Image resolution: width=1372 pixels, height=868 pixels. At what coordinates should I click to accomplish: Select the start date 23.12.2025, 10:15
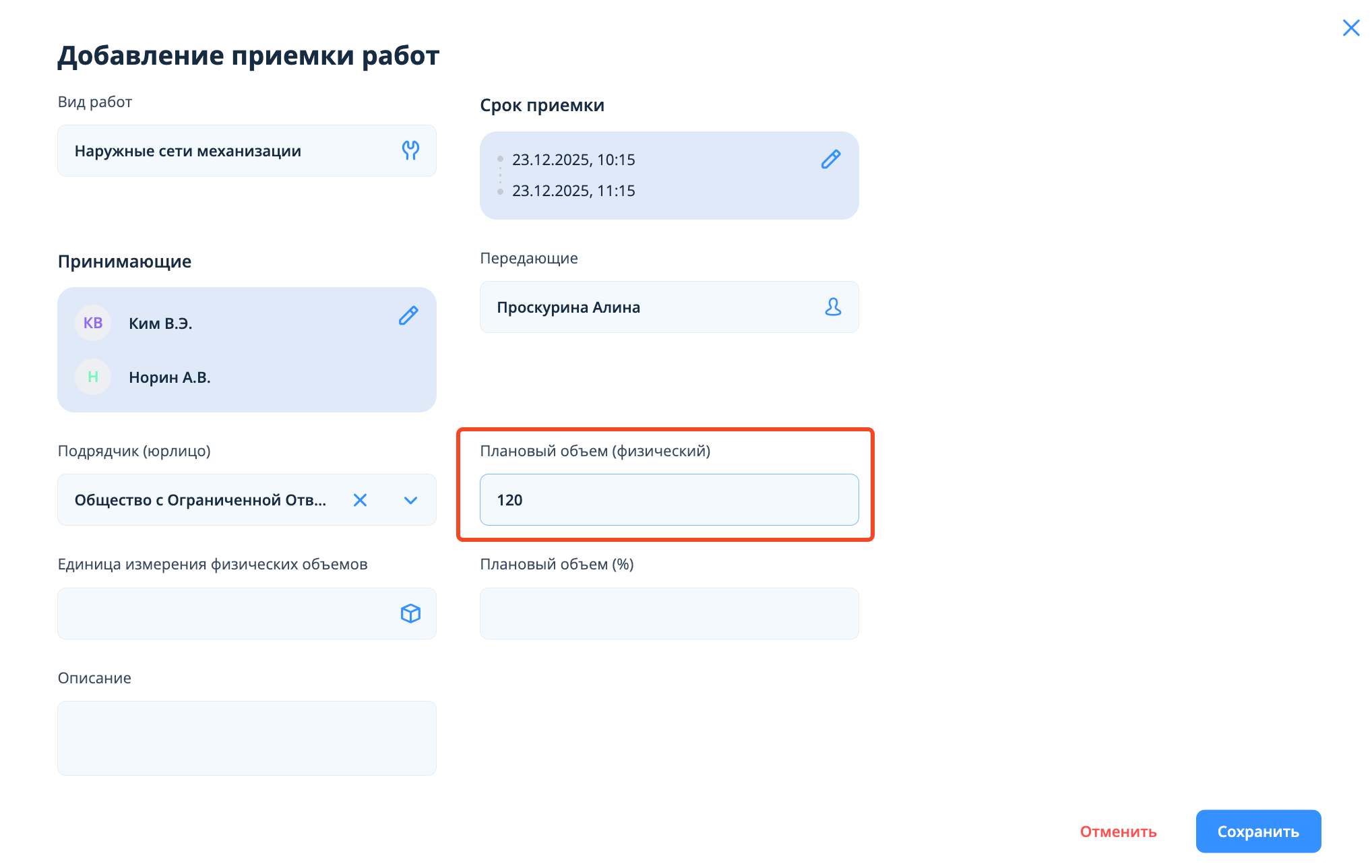[573, 160]
